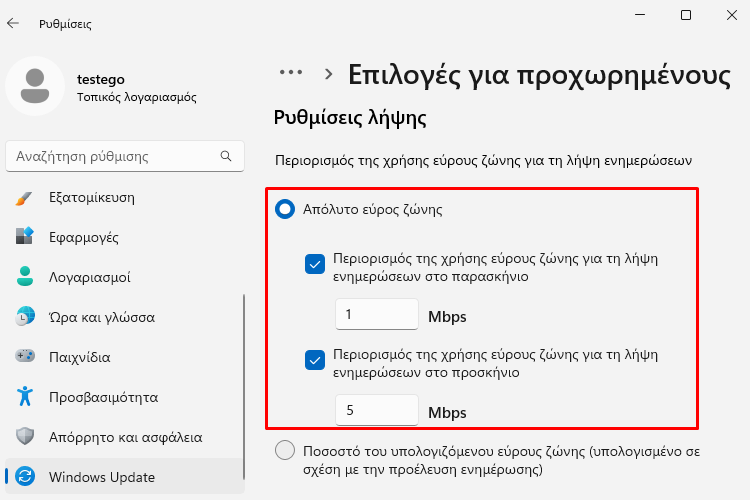Viewport: 750px width, 500px height.
Task: Click the foreground Mbps field showing 5
Action: click(377, 410)
